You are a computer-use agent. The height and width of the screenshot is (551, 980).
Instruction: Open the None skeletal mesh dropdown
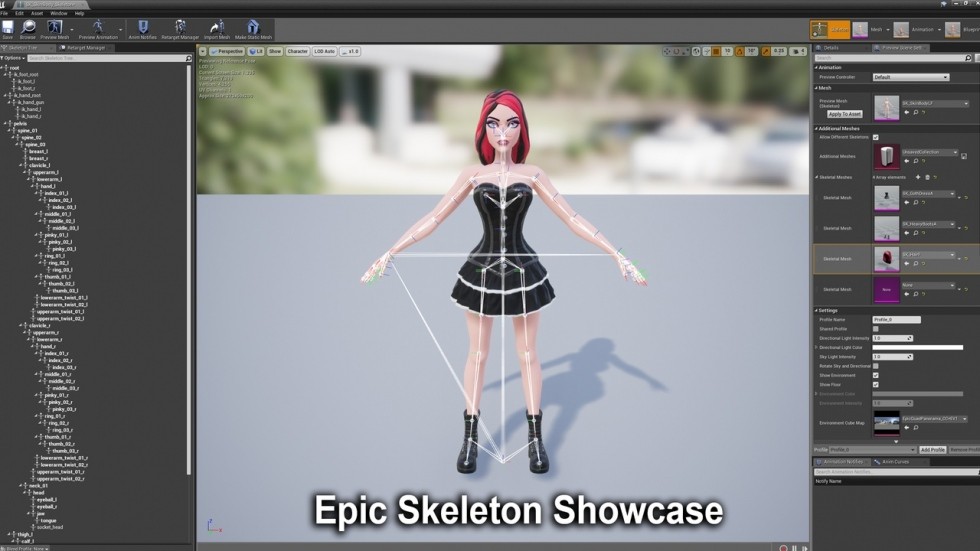928,285
